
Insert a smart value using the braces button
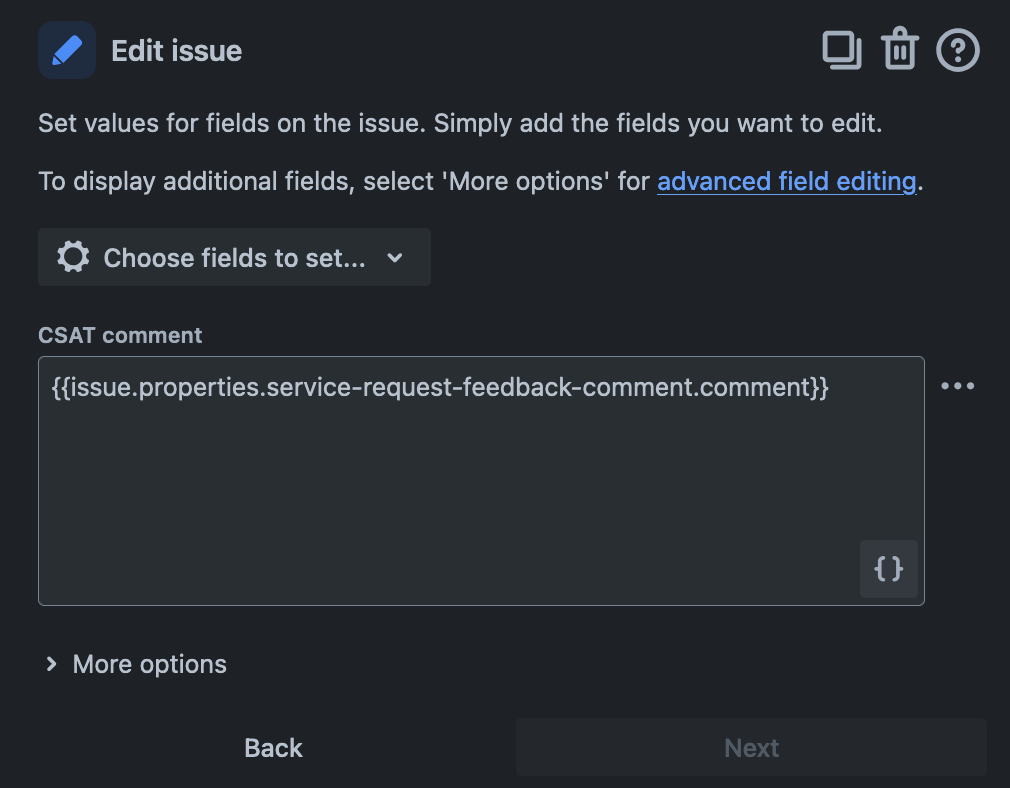tap(888, 569)
